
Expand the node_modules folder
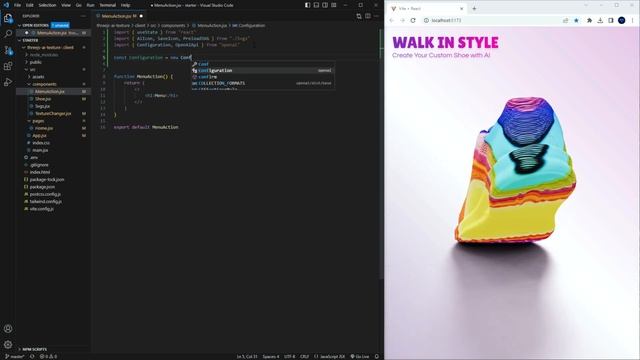click(44, 55)
